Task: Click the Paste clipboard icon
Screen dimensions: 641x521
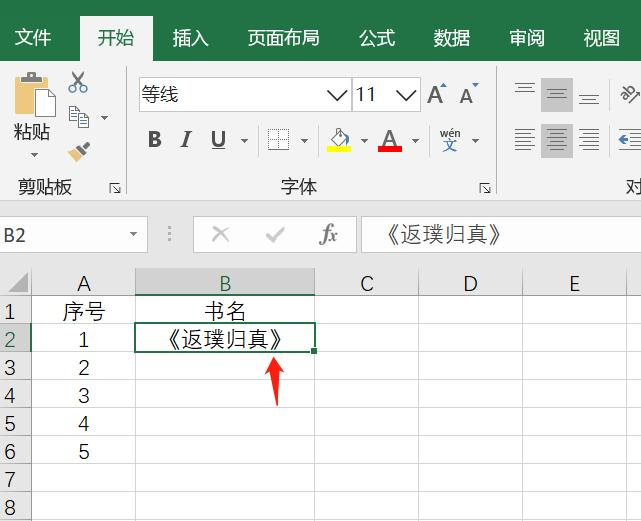Action: (34, 94)
